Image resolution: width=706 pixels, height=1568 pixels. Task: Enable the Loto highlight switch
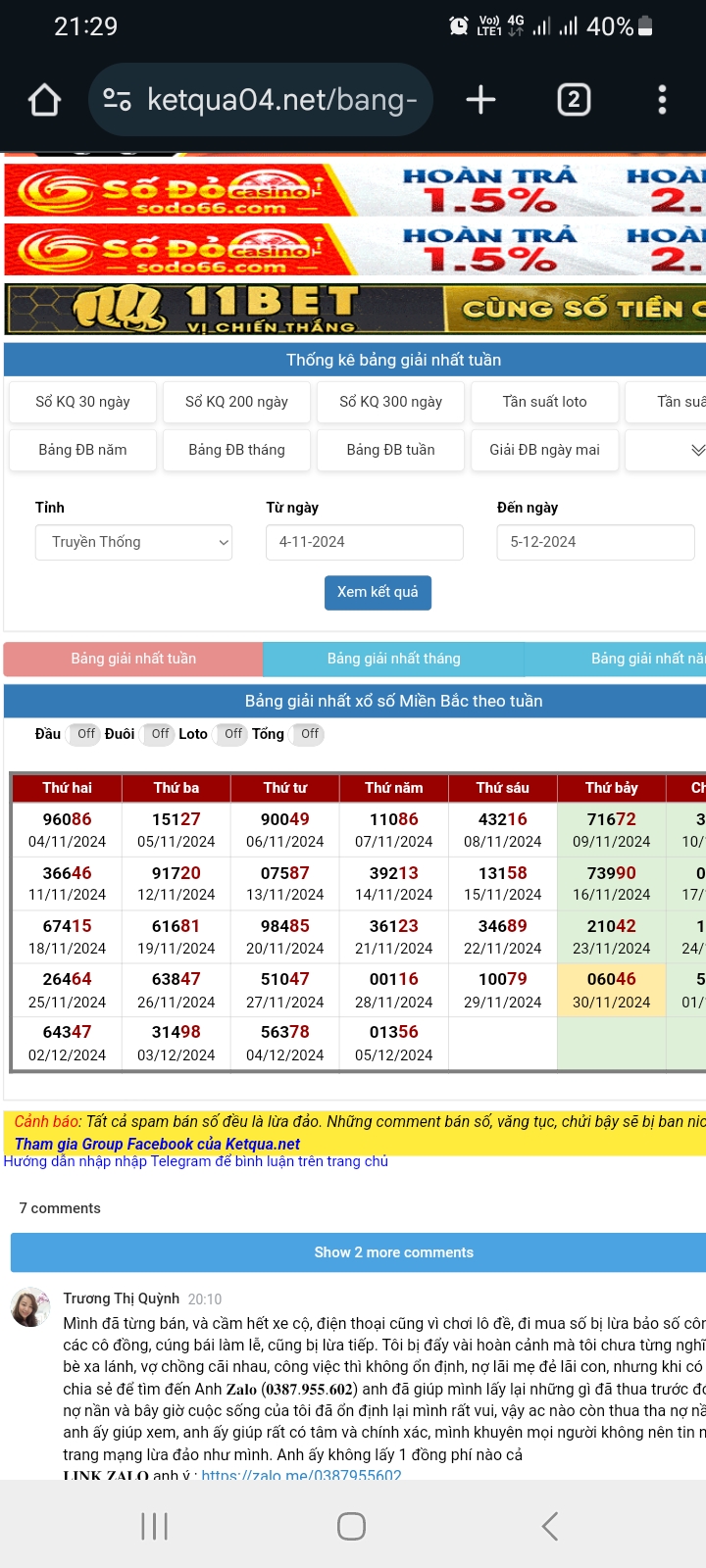point(231,734)
